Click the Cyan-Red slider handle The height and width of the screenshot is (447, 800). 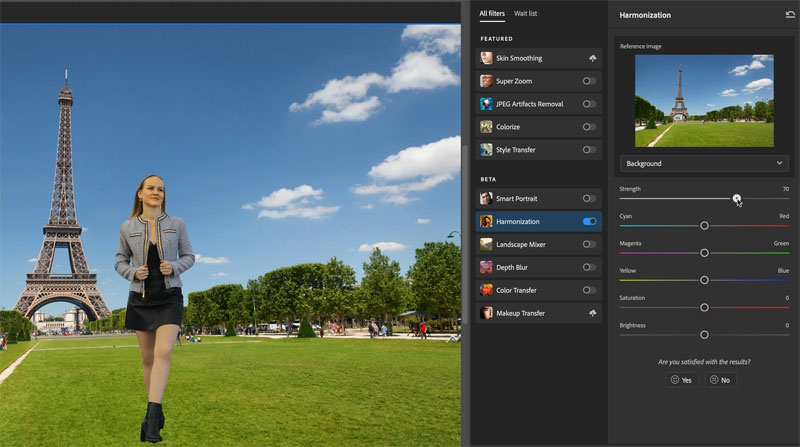(x=704, y=226)
